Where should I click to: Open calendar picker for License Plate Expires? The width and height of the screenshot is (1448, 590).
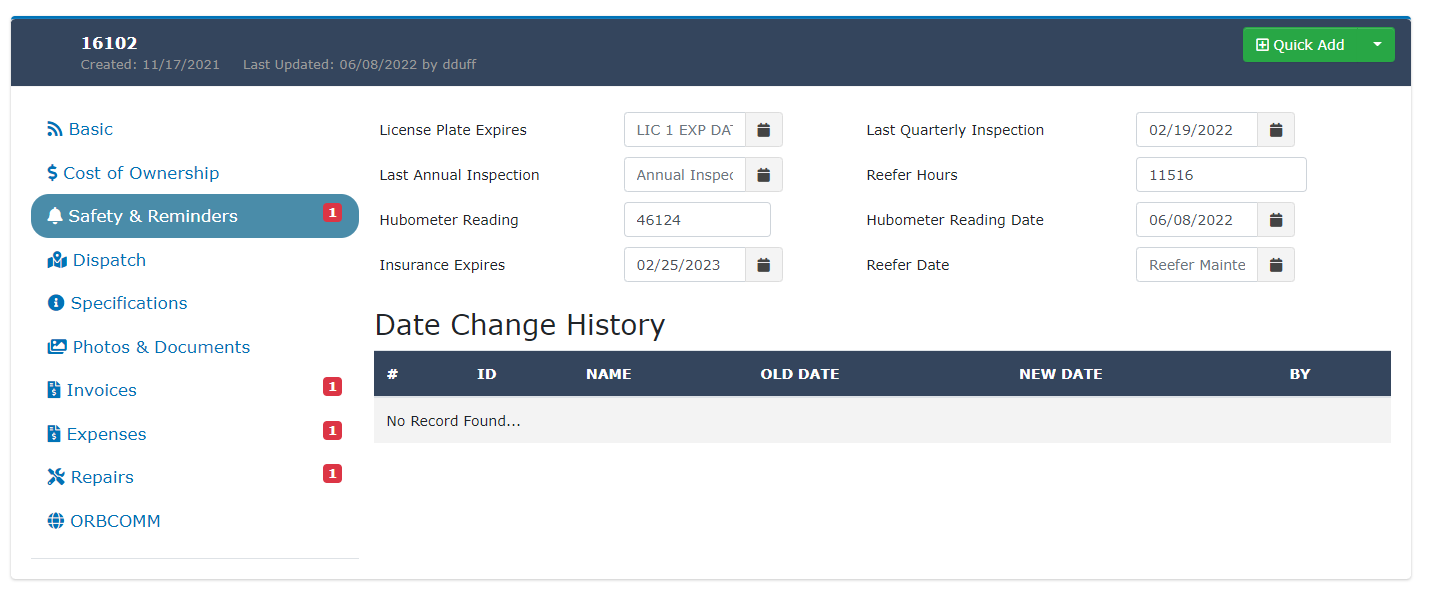point(764,130)
